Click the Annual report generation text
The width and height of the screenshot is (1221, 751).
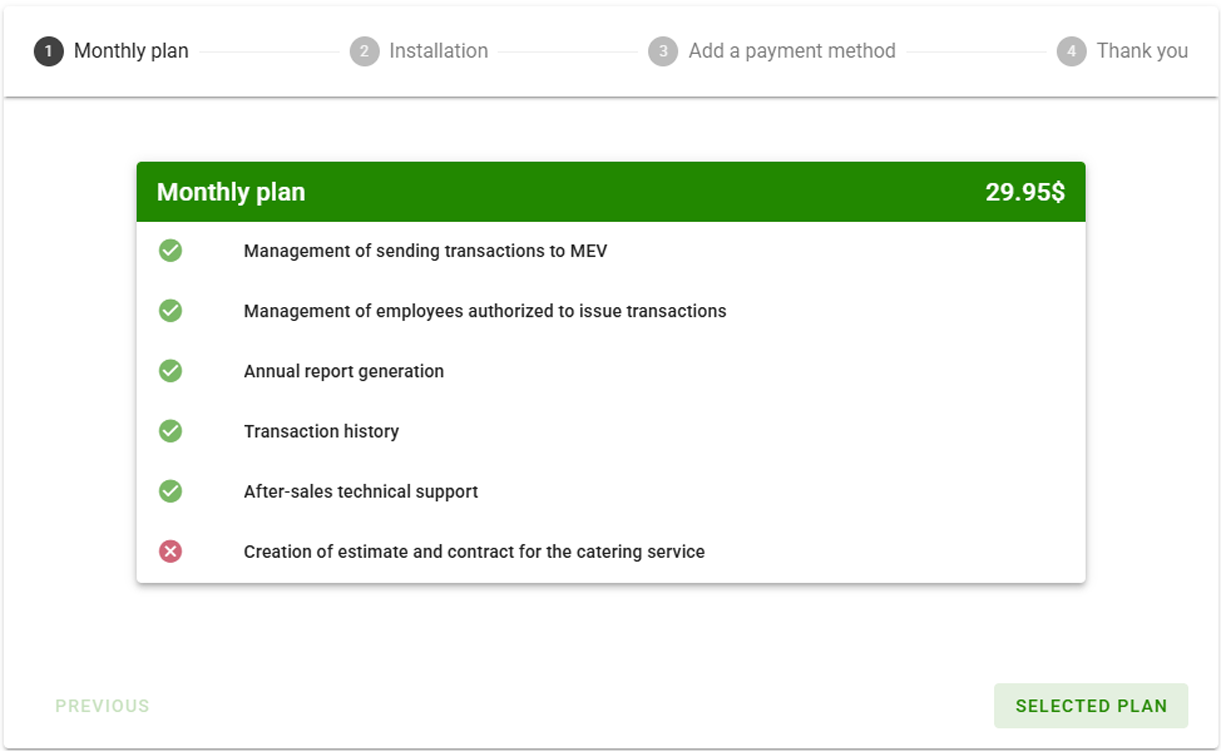[343, 371]
